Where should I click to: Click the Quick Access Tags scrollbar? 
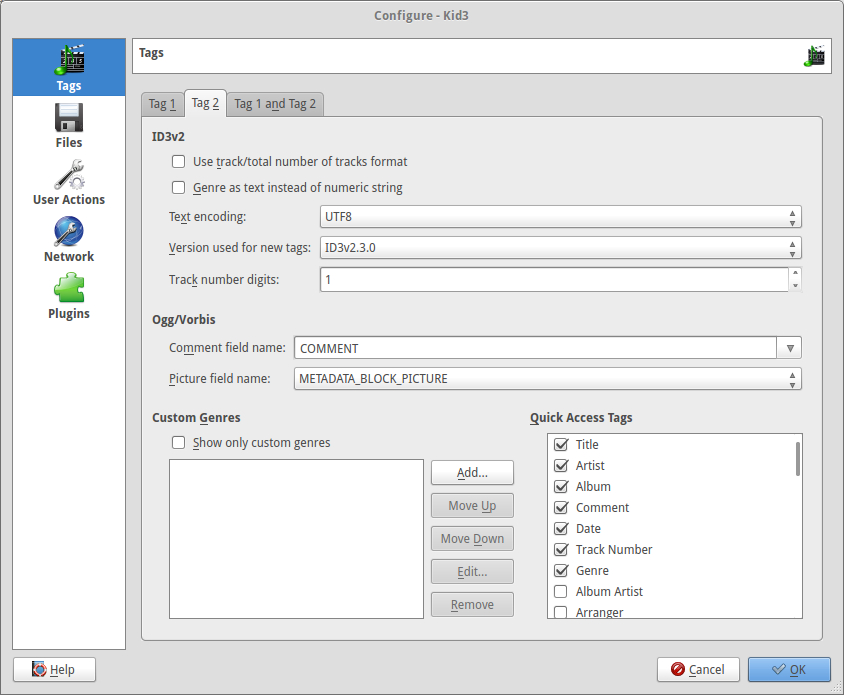[x=798, y=459]
